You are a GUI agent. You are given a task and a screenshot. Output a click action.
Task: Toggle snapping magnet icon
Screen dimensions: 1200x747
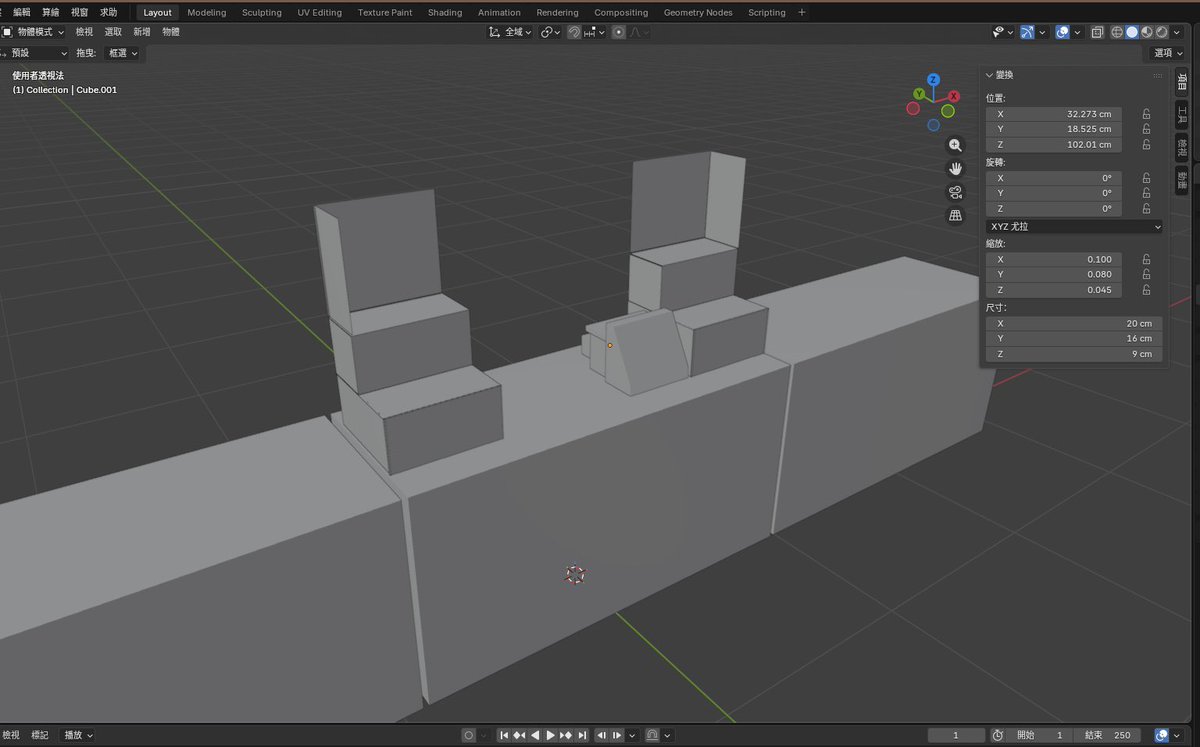point(574,32)
